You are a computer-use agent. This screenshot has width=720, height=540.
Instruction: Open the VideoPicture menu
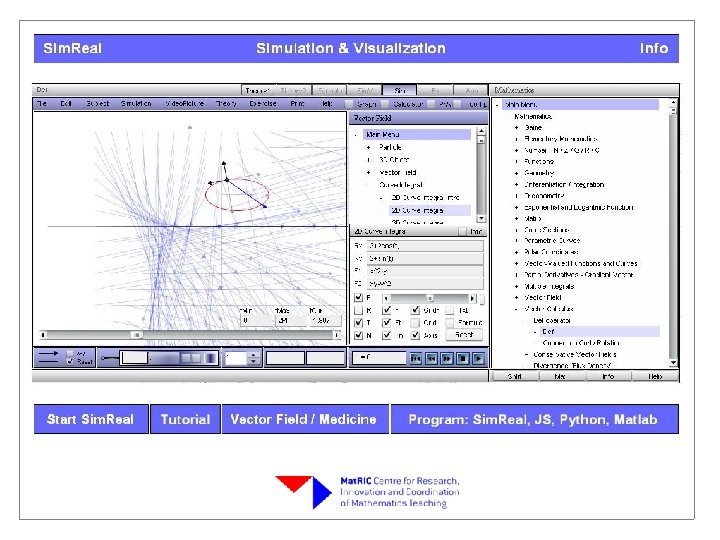pos(185,104)
